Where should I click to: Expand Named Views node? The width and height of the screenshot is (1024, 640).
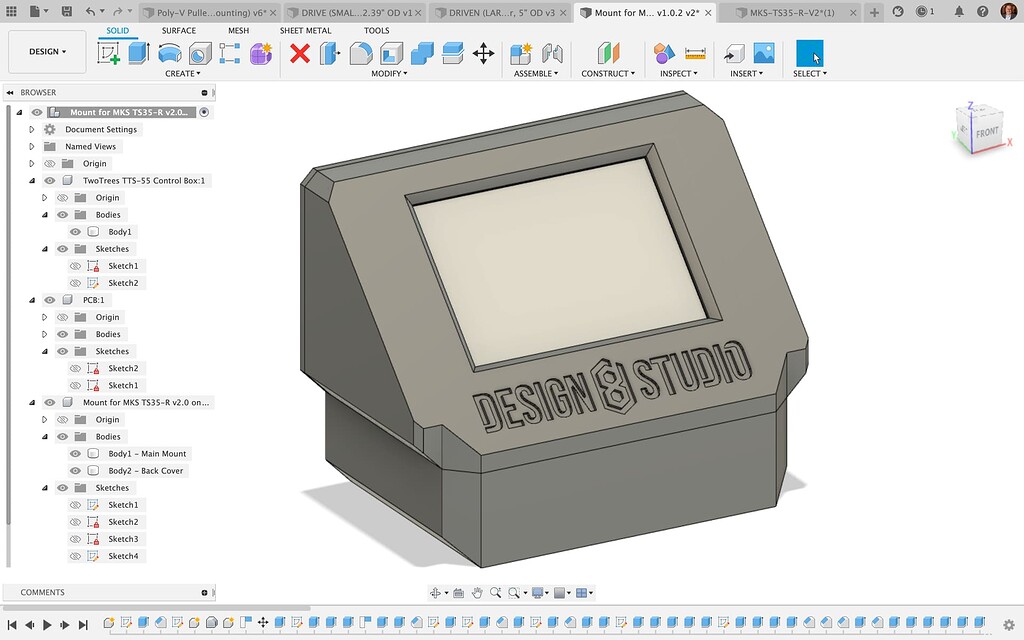pos(31,146)
